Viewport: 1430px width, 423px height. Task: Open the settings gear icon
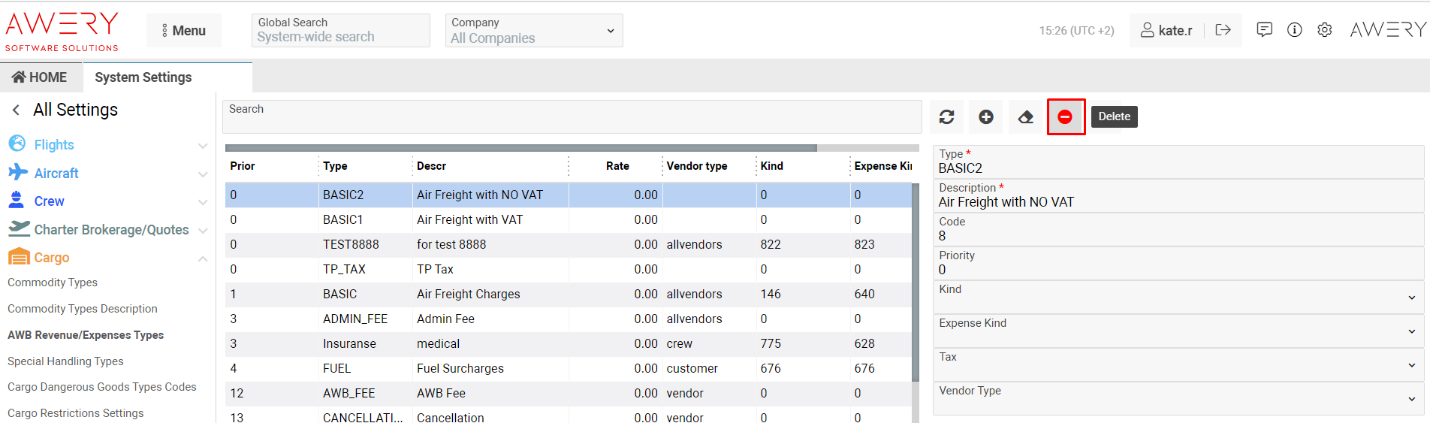click(x=1324, y=30)
